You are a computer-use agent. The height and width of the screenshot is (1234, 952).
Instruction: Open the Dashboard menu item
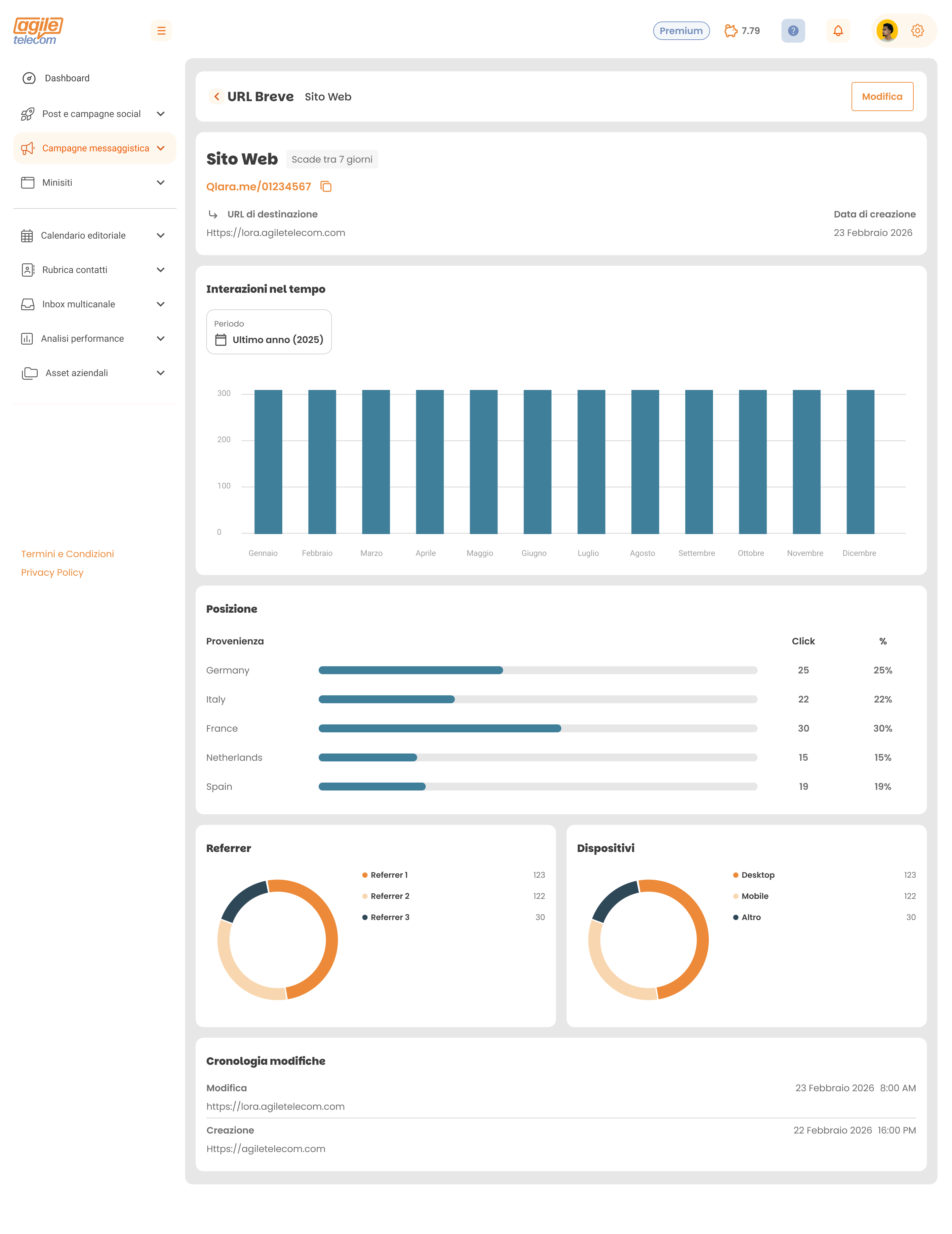67,79
